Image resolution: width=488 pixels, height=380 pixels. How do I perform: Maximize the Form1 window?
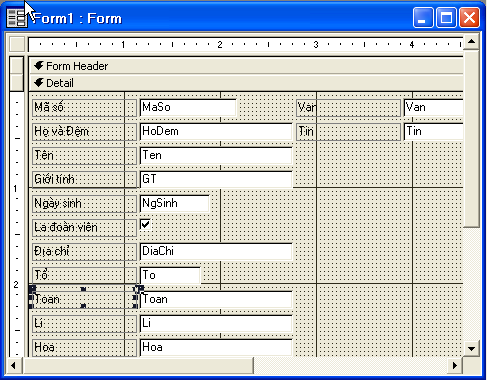446,17
